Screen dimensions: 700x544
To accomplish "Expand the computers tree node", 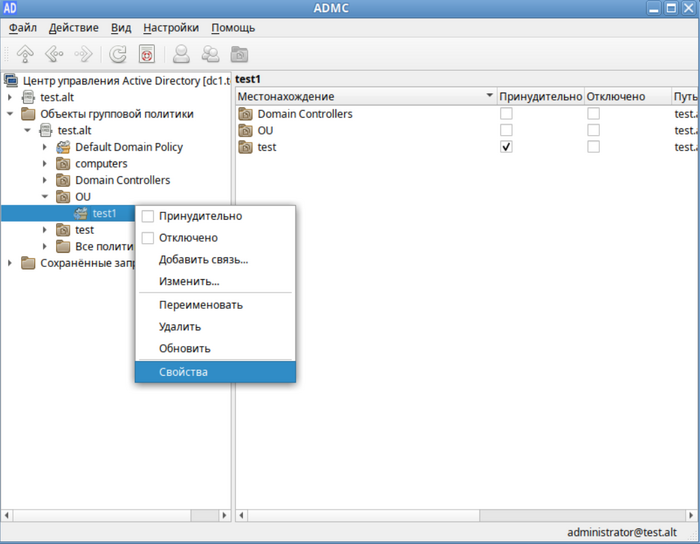I will [x=45, y=164].
